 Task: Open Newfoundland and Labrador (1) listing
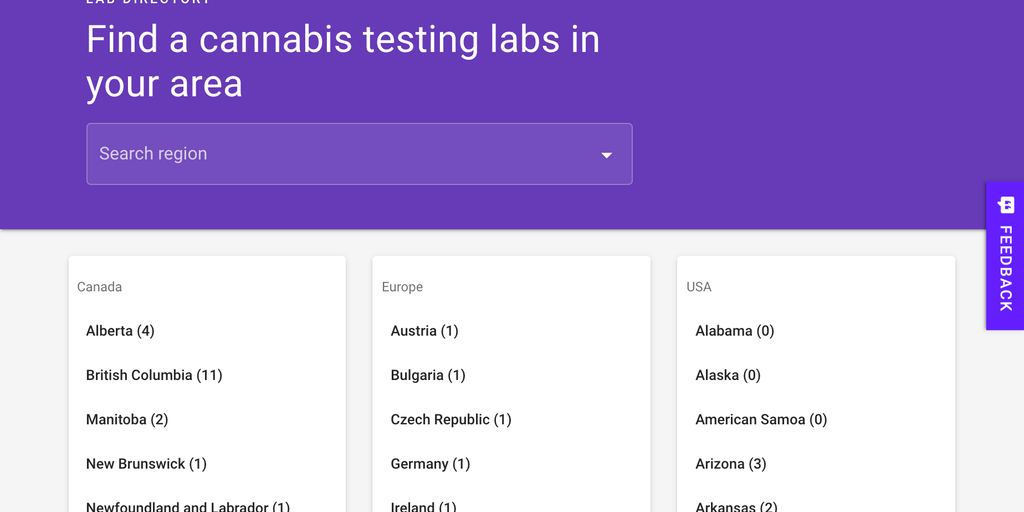coord(188,506)
